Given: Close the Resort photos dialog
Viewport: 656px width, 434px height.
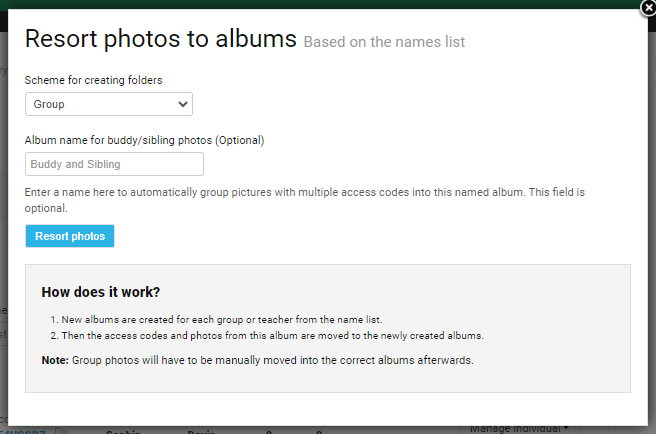Looking at the screenshot, I should [648, 8].
